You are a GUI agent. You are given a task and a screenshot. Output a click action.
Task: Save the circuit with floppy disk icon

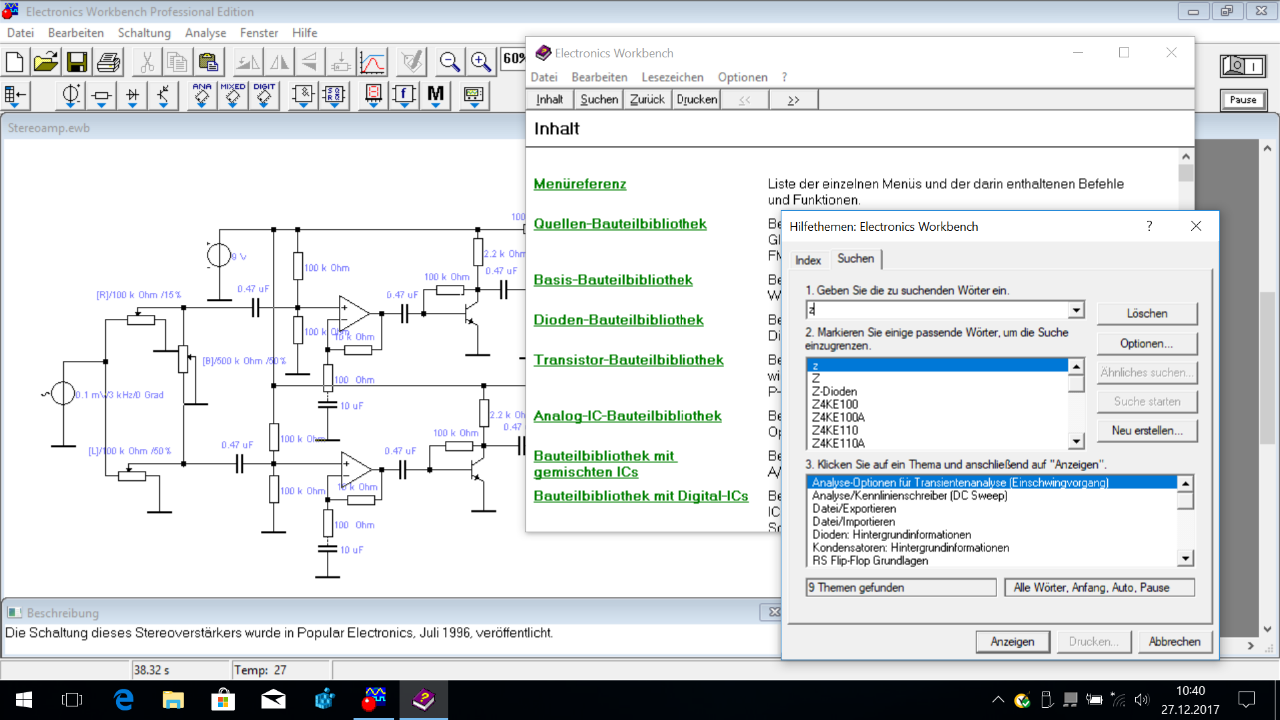pos(77,61)
